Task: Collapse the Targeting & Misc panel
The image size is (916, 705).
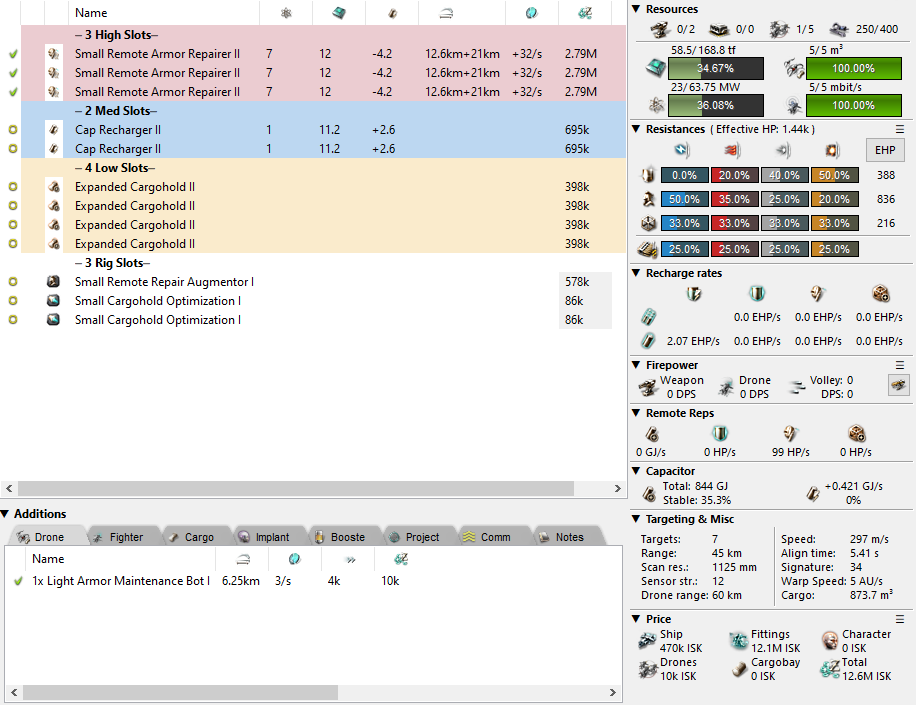Action: (637, 519)
